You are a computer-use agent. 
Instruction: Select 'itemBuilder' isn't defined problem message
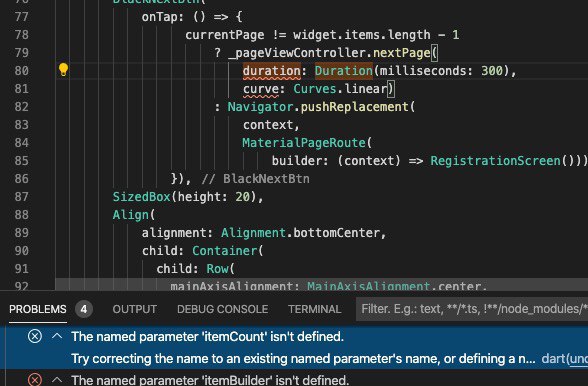210,380
